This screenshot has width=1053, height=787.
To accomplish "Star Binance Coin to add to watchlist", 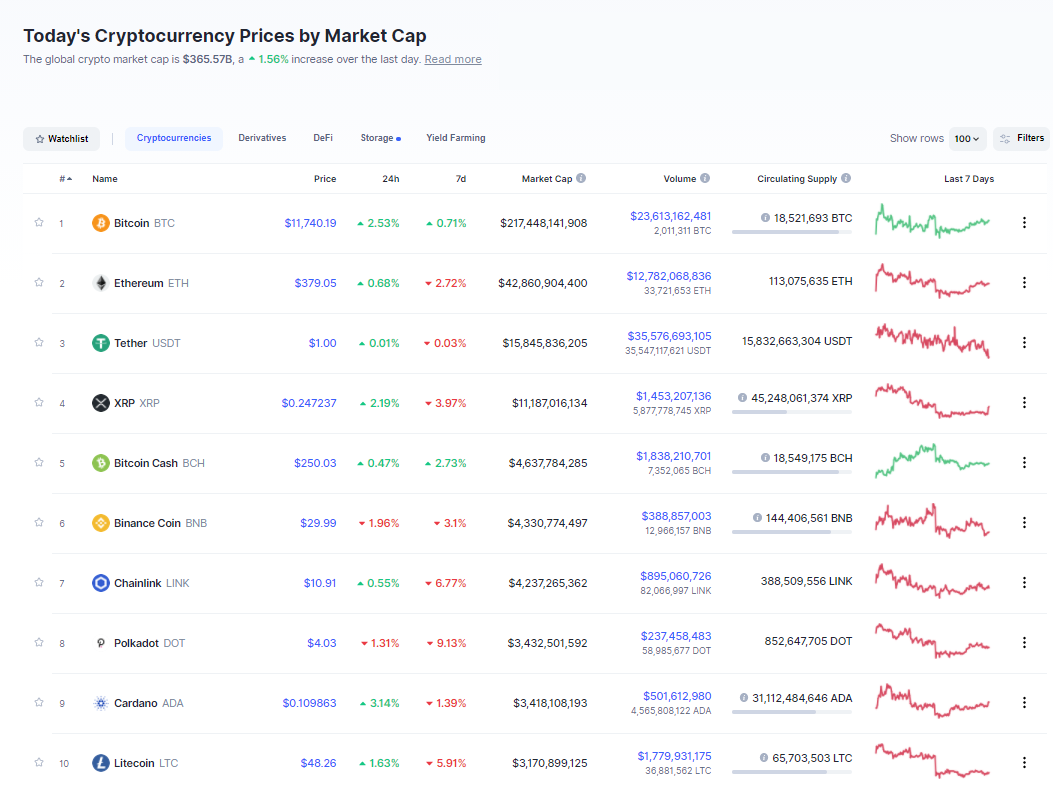I will click(x=39, y=522).
